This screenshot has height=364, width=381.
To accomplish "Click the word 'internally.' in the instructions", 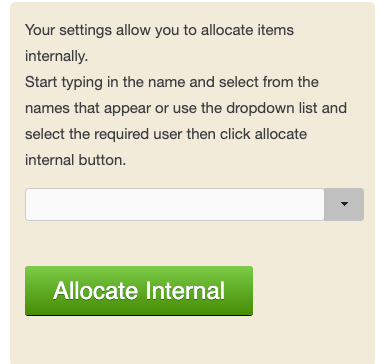I will (56, 56).
